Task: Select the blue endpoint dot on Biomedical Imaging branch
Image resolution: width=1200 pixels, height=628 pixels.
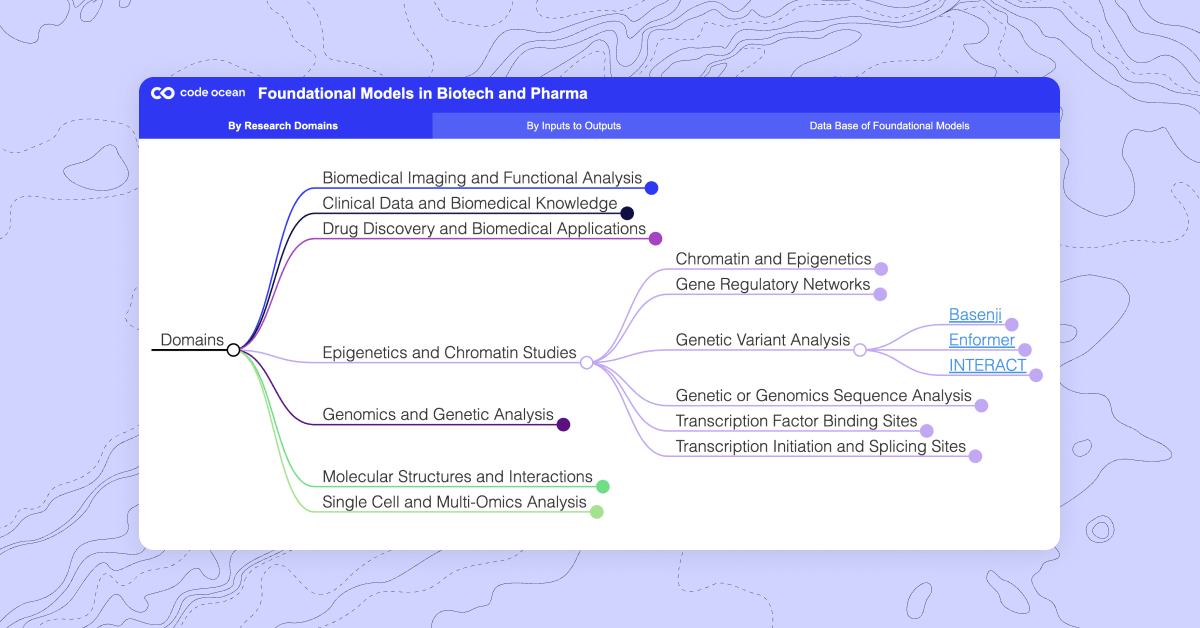Action: pyautogui.click(x=651, y=187)
